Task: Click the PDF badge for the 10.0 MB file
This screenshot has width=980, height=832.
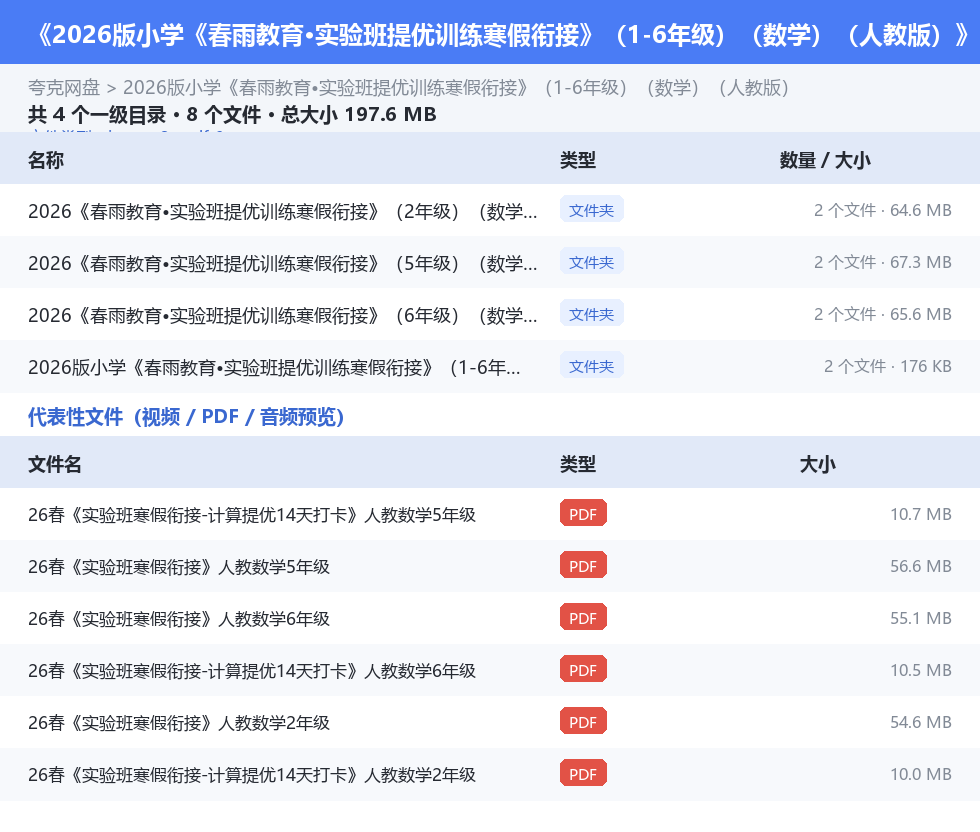Action: pos(583,773)
